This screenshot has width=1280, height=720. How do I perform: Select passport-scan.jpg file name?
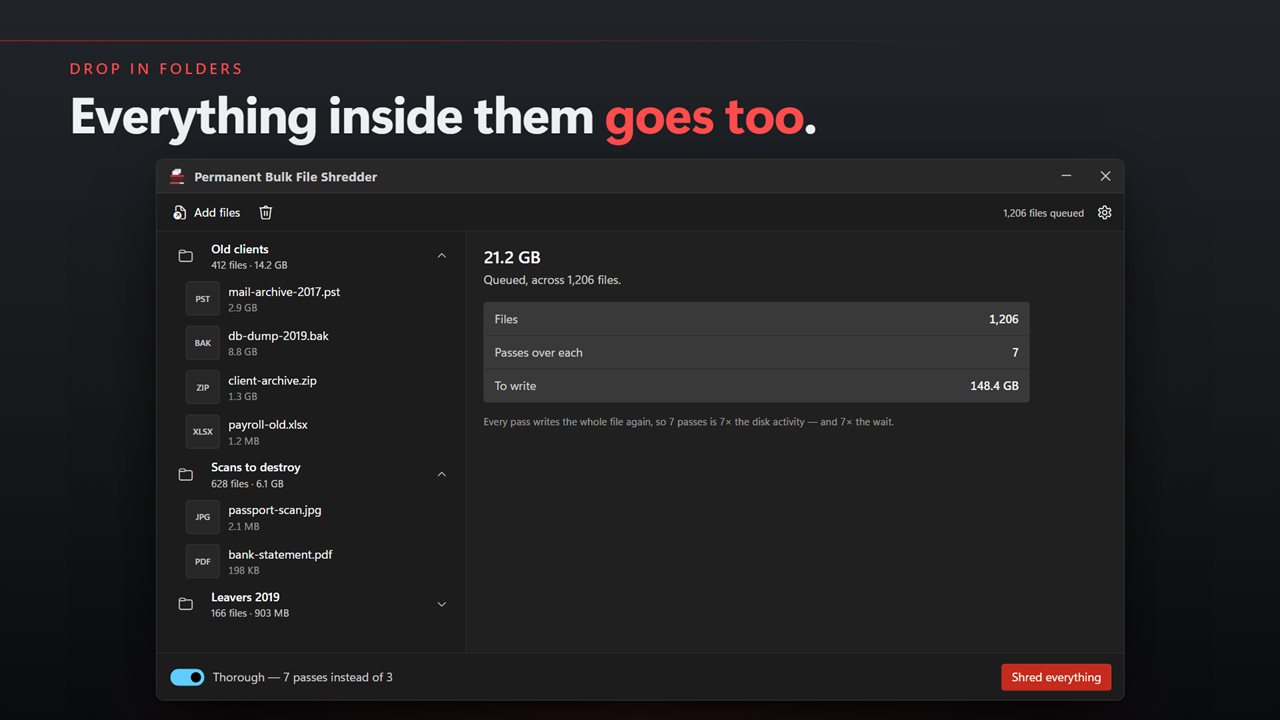[x=275, y=510]
